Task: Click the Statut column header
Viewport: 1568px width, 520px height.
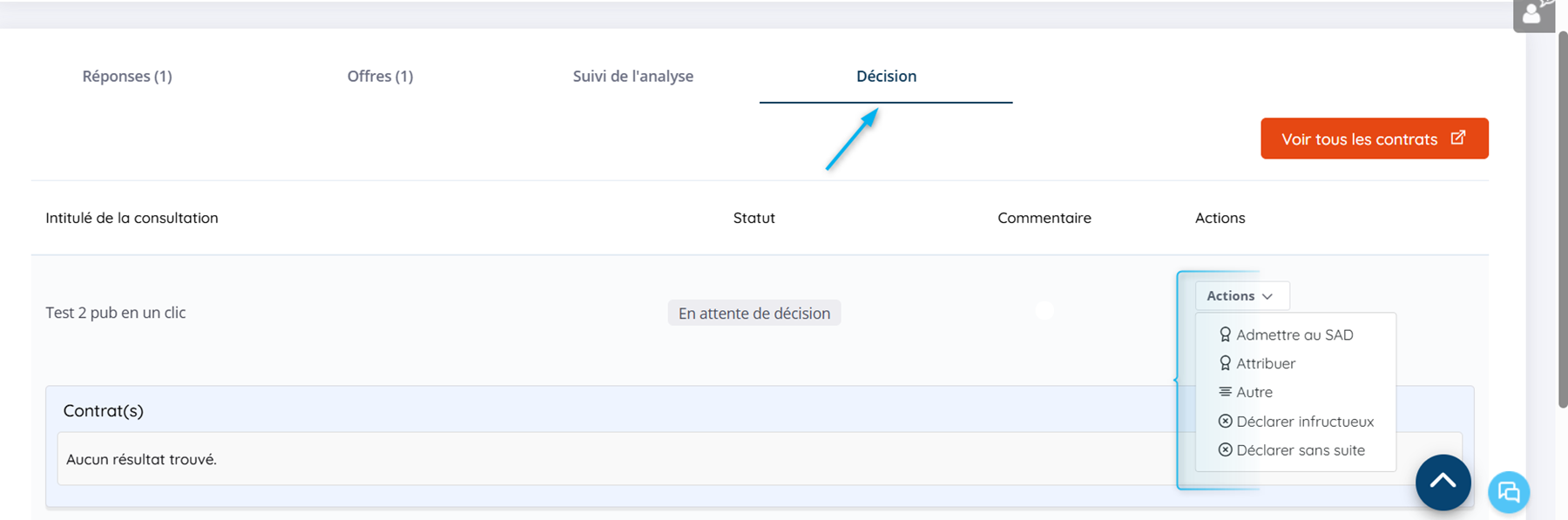Action: pyautogui.click(x=754, y=218)
